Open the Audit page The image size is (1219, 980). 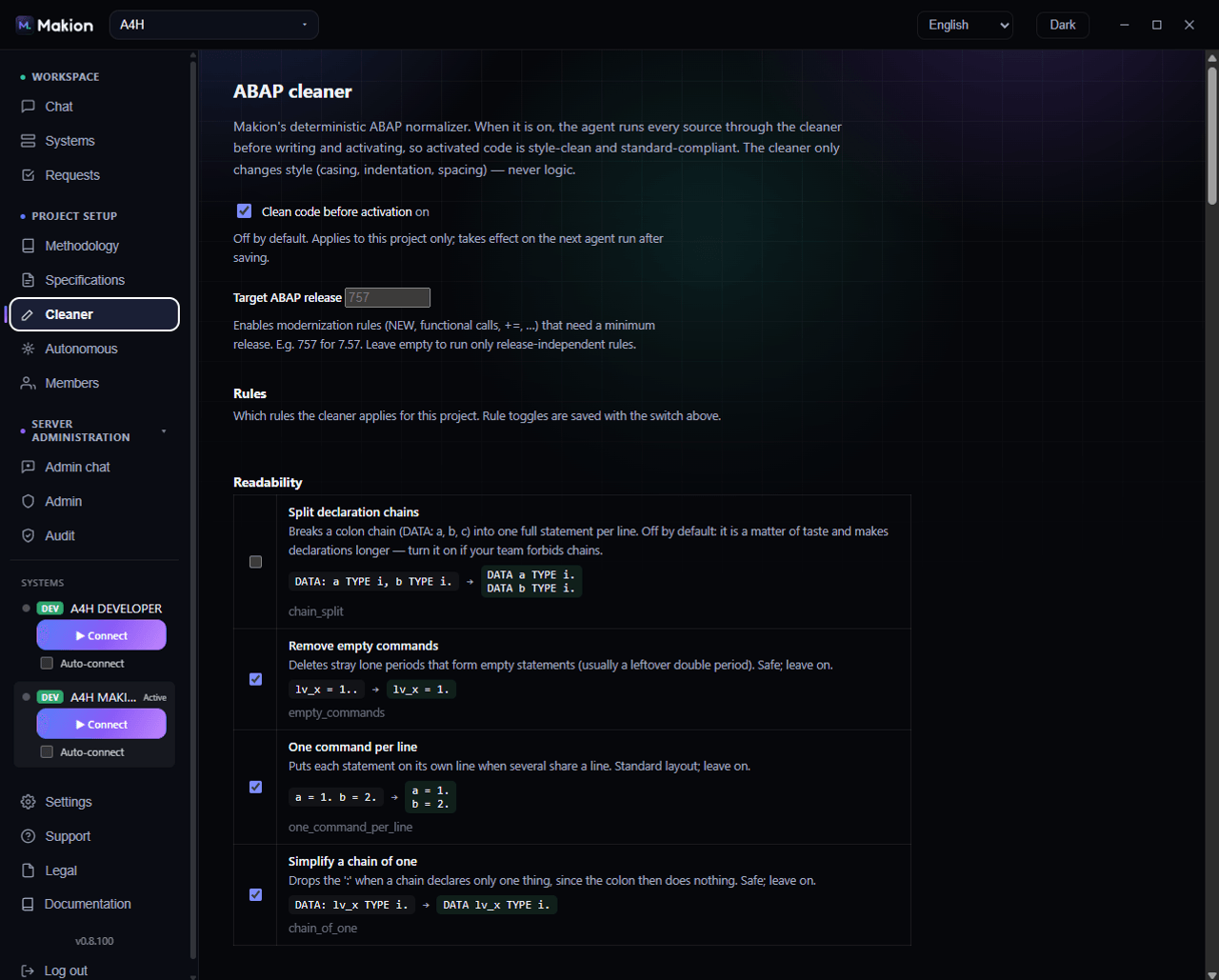click(x=94, y=535)
